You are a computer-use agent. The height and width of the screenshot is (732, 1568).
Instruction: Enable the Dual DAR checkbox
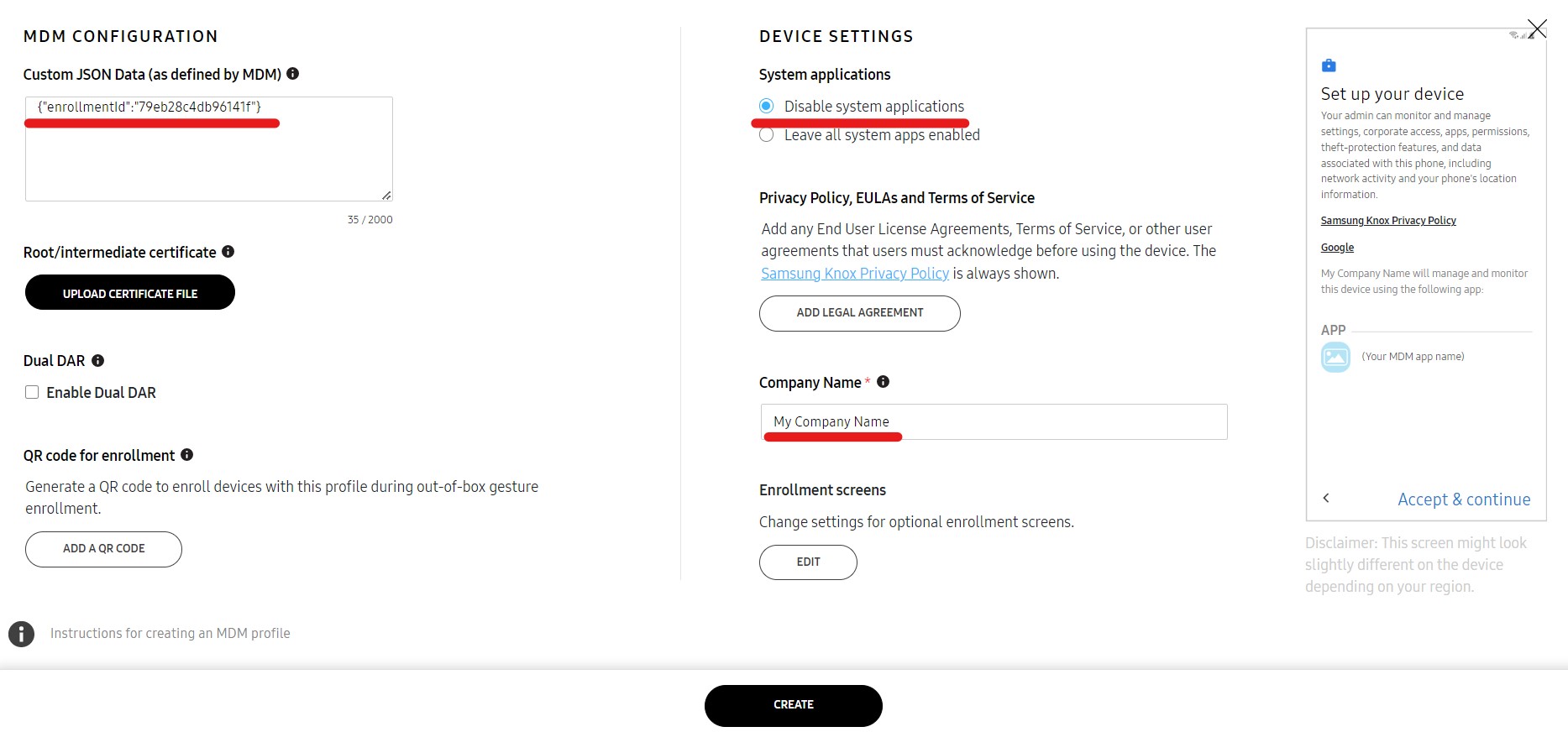pos(32,392)
